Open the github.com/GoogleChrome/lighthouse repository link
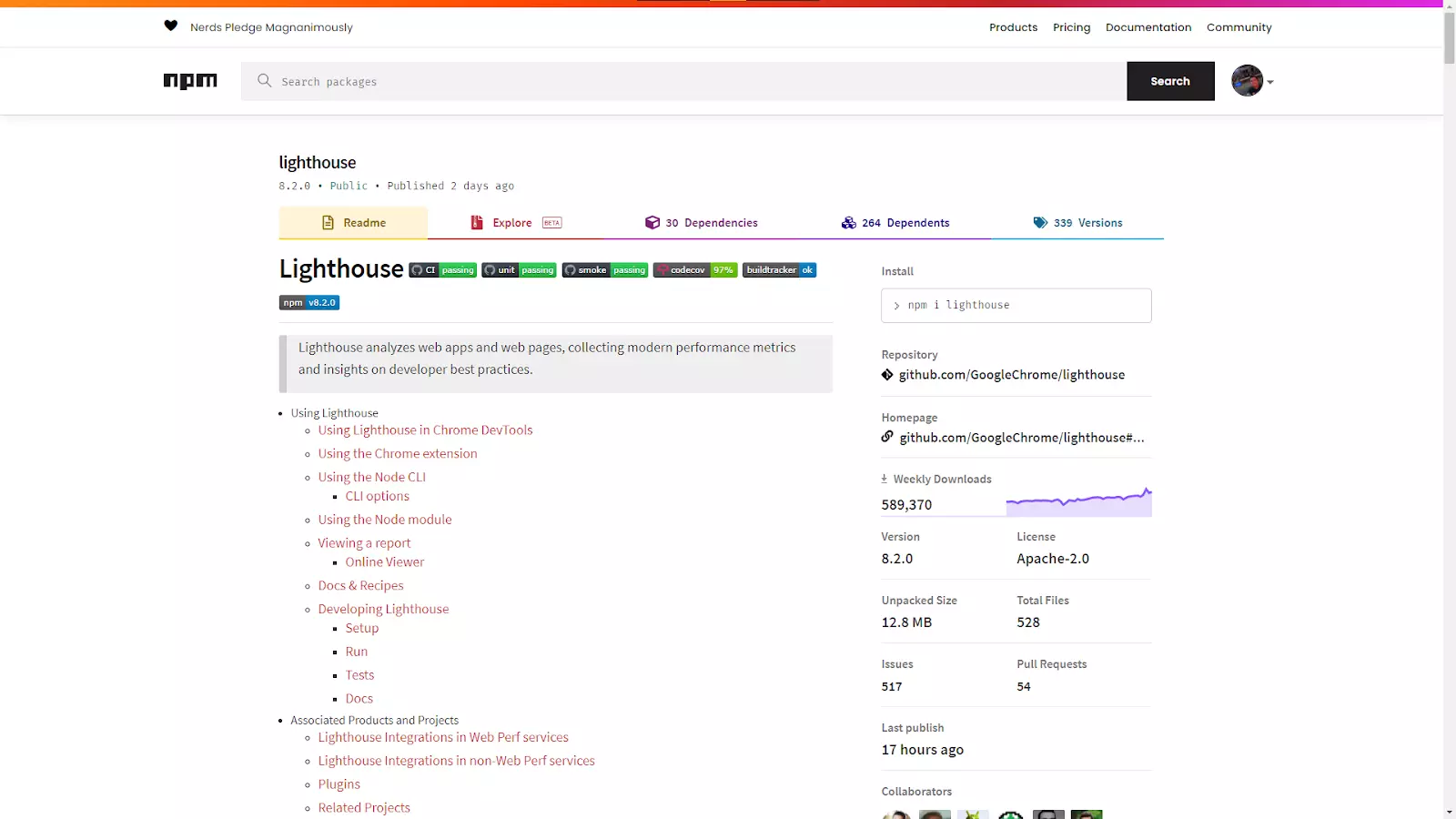Viewport: 1456px width, 819px height. (1012, 375)
